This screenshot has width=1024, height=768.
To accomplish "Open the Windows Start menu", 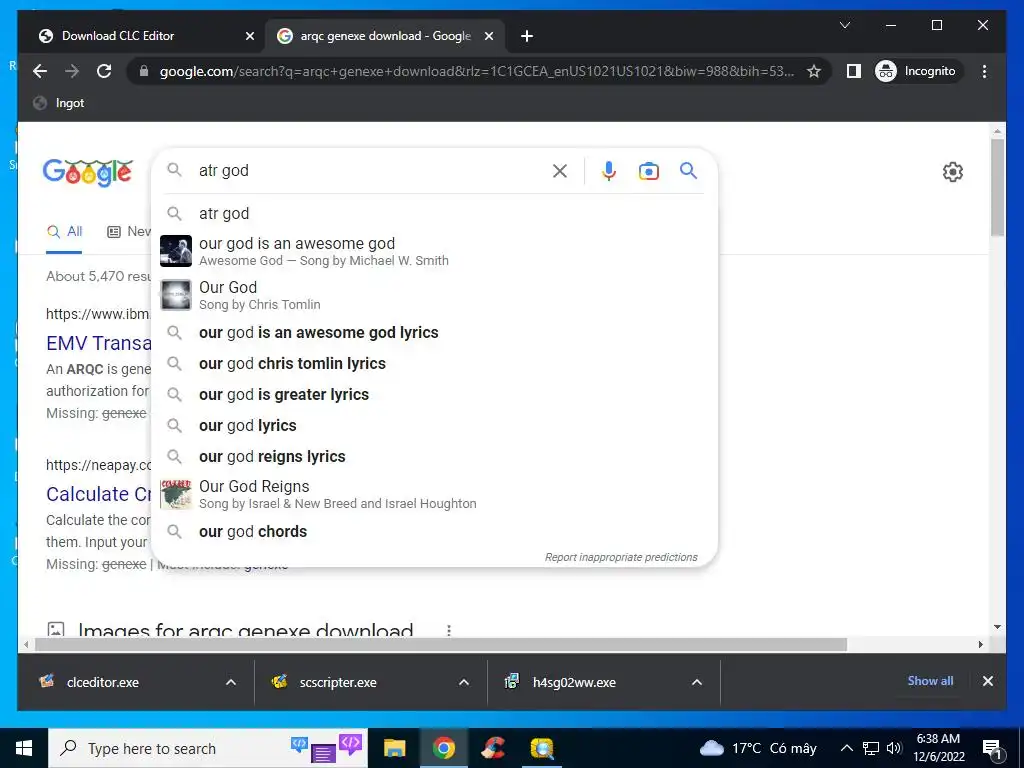I will tap(24, 748).
